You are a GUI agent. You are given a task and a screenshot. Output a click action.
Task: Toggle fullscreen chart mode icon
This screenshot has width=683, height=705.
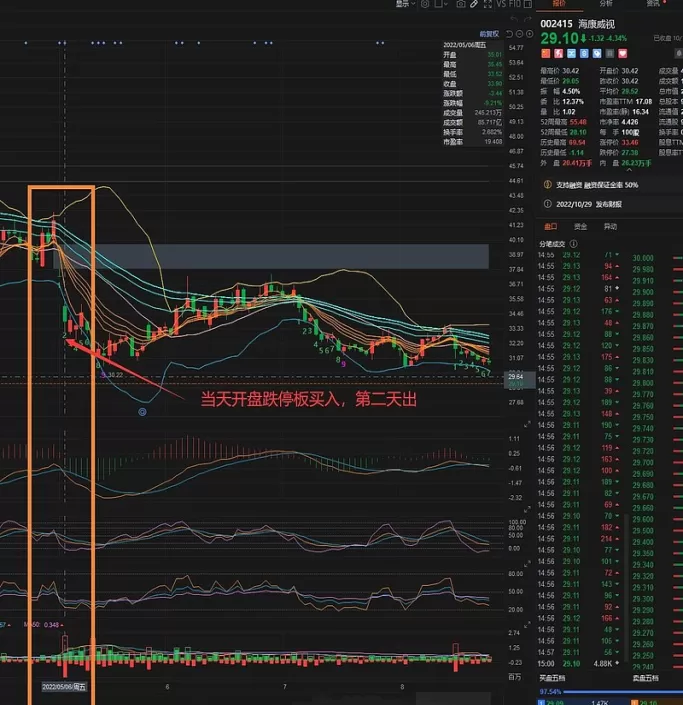coord(487,4)
